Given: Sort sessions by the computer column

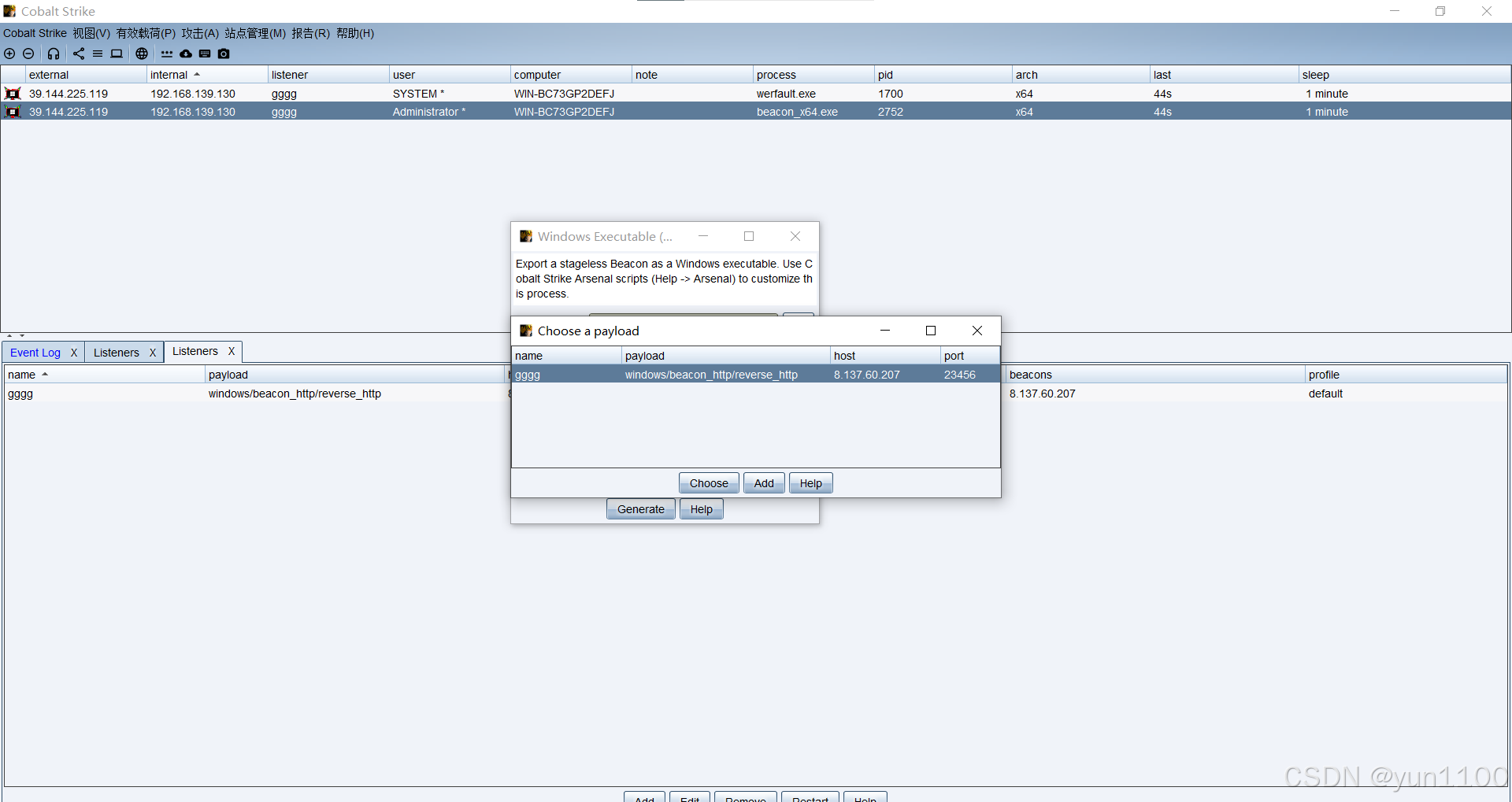Looking at the screenshot, I should (x=571, y=75).
